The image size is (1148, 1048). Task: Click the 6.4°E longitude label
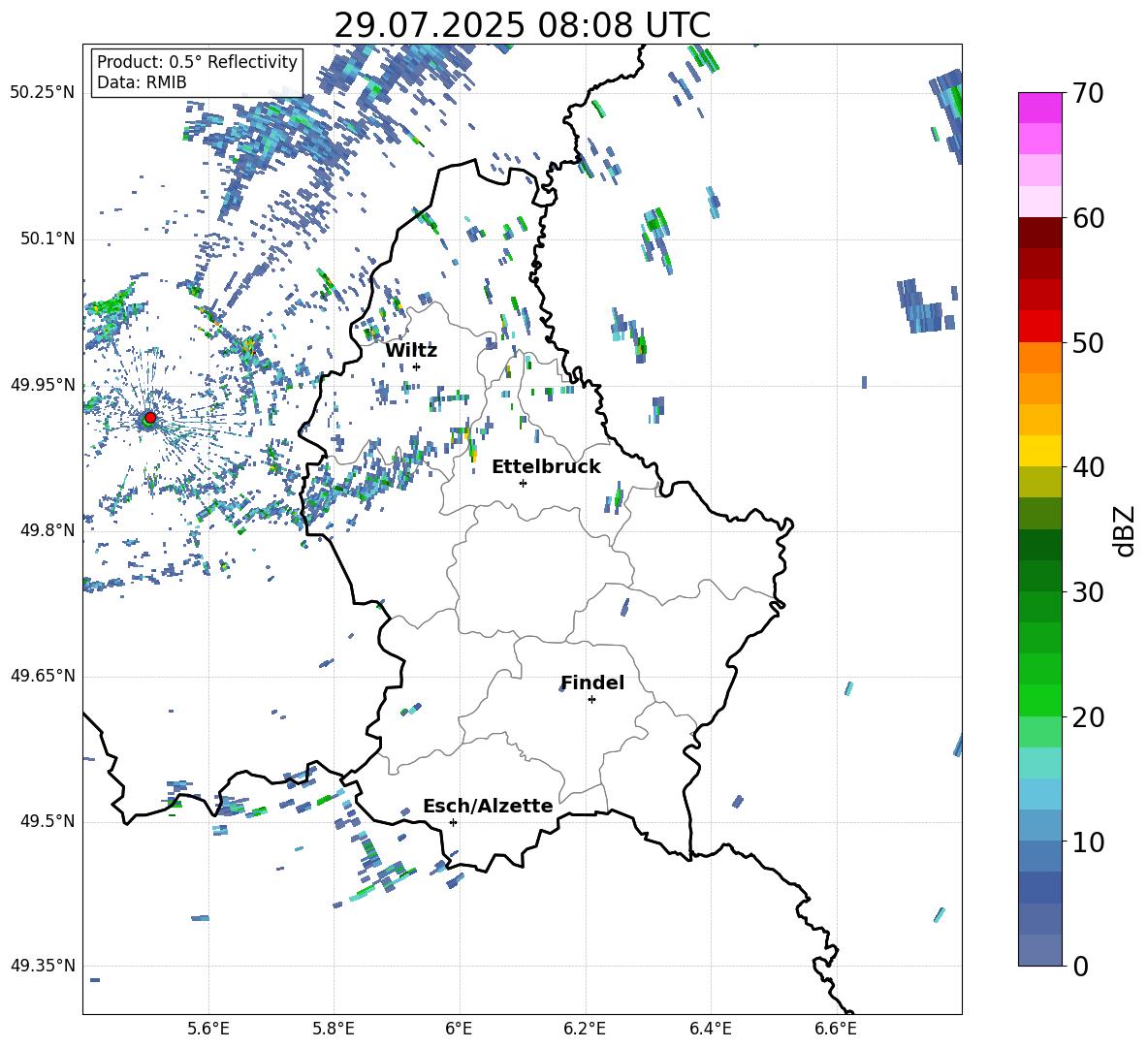[x=711, y=1029]
